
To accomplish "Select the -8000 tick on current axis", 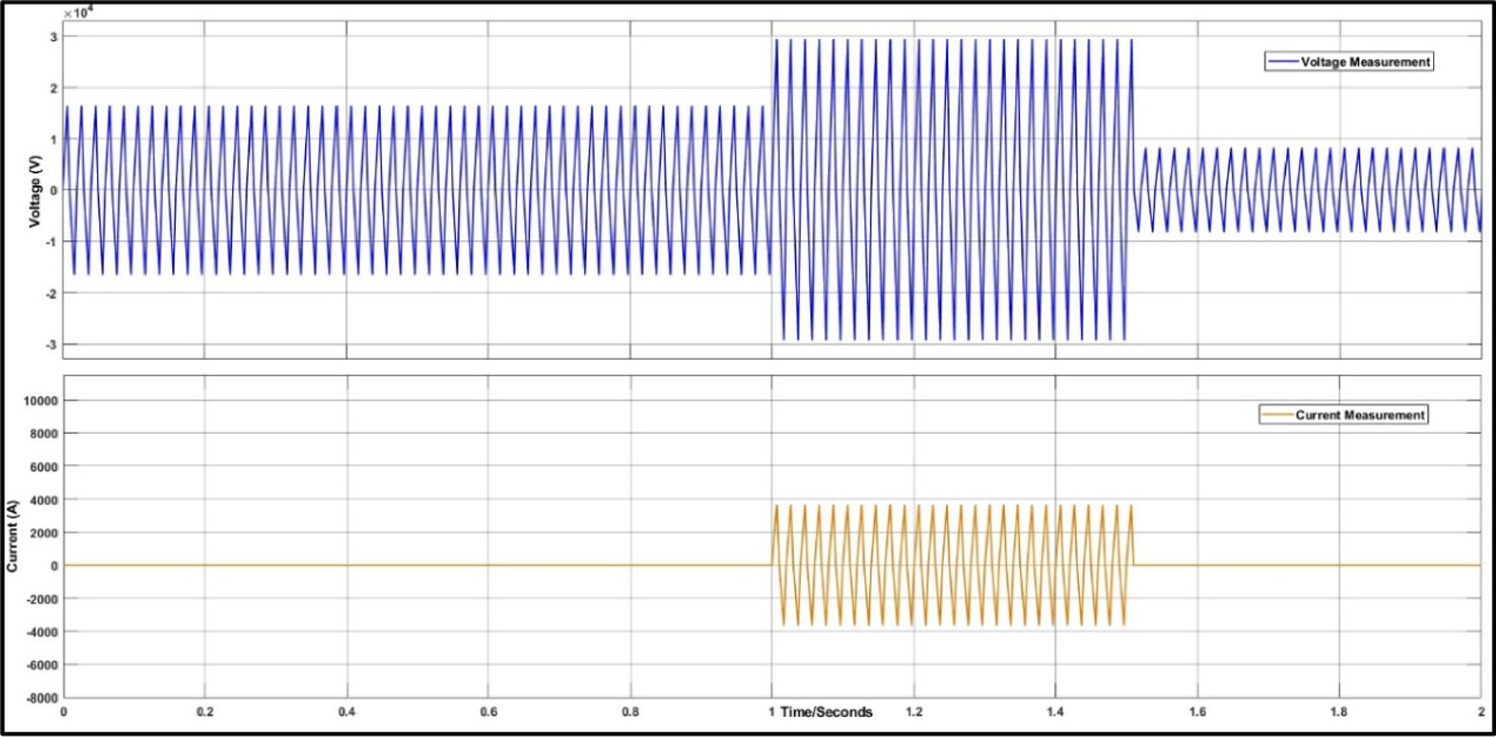I will [44, 697].
